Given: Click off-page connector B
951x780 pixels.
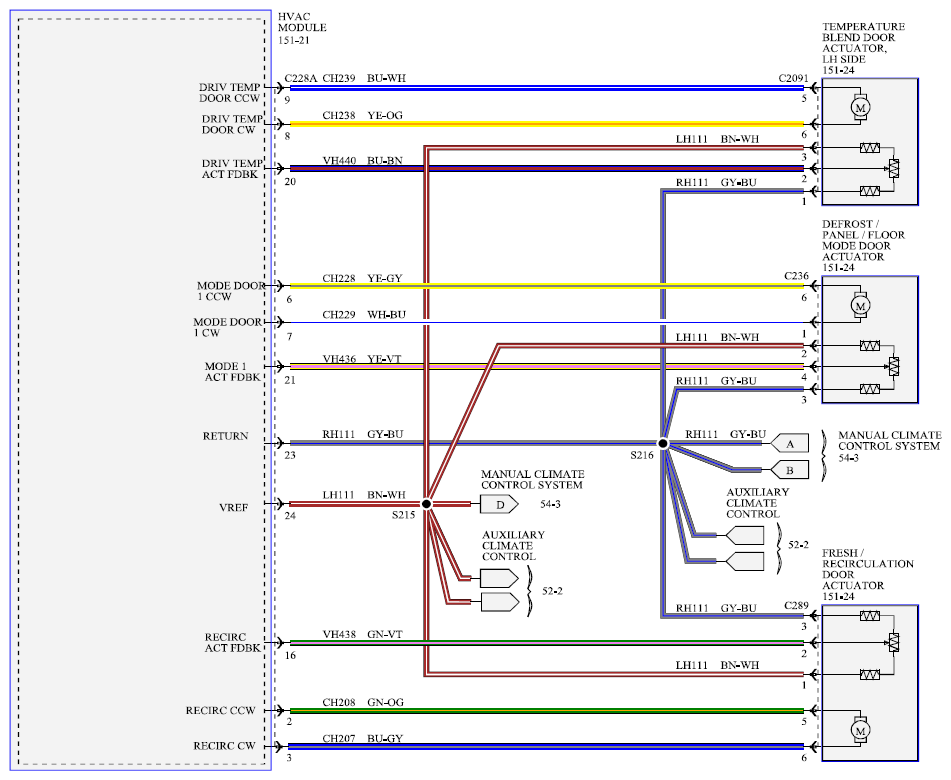Looking at the screenshot, I should [790, 469].
